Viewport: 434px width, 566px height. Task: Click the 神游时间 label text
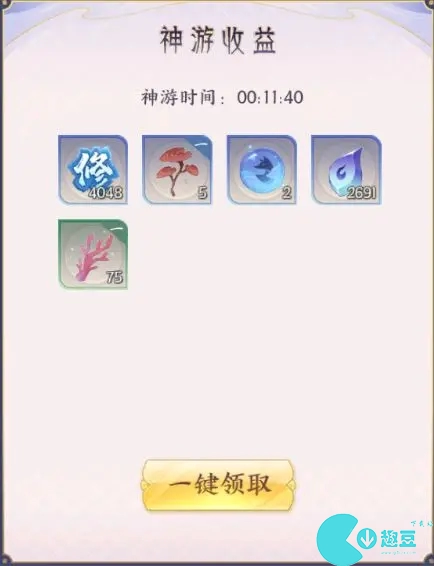point(179,97)
